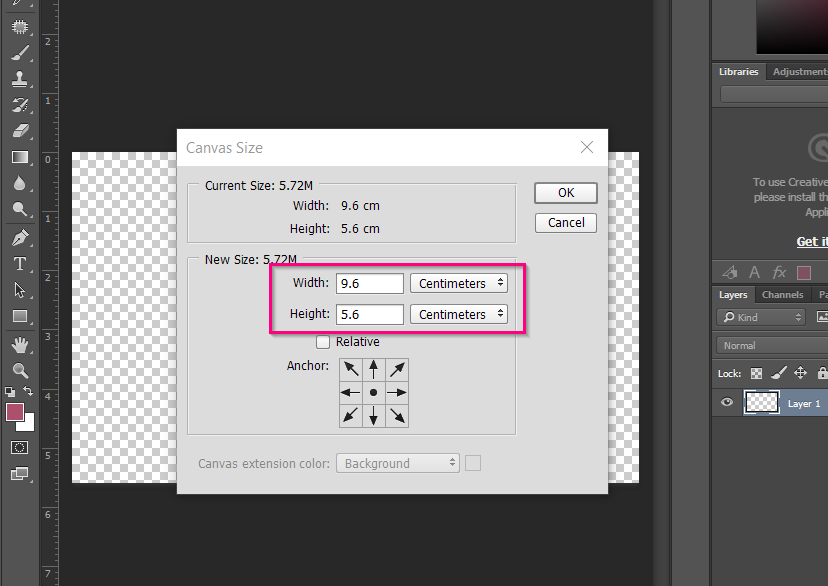Open the Kind filter dropdown
Viewport: 828px width, 586px height.
(x=759, y=317)
